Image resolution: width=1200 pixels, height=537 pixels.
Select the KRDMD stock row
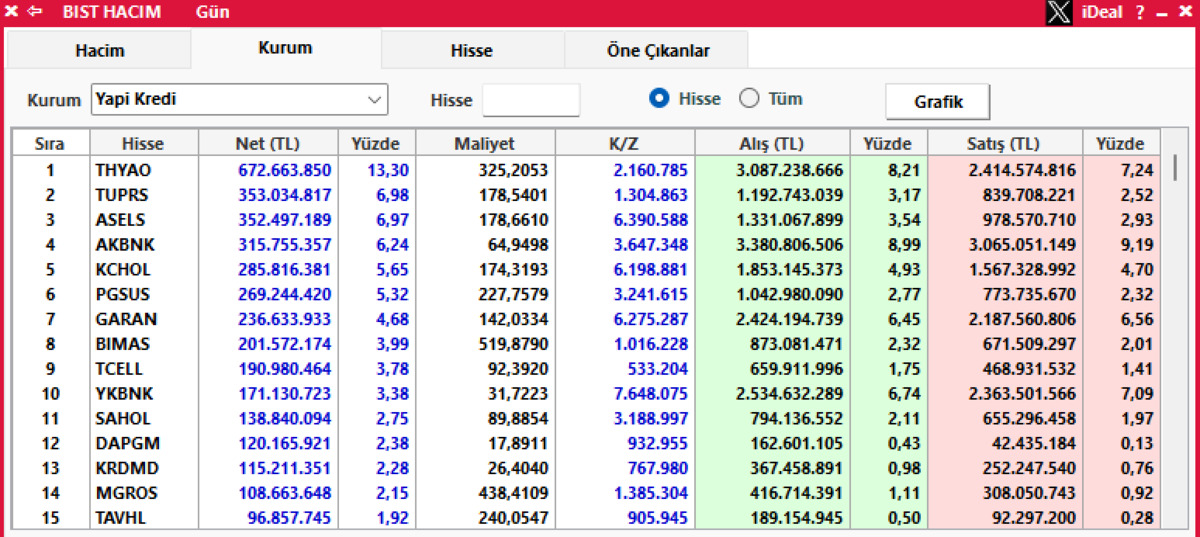point(586,468)
